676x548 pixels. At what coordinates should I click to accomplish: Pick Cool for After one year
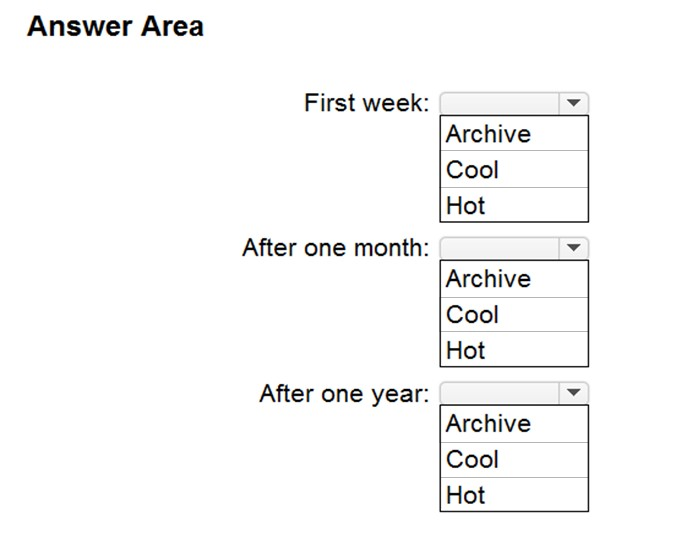472,460
